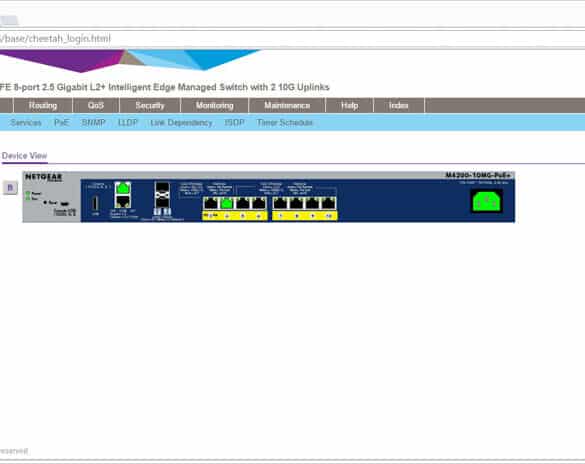Image resolution: width=585 pixels, height=464 pixels.
Task: Open the Routing menu
Action: [43, 106]
